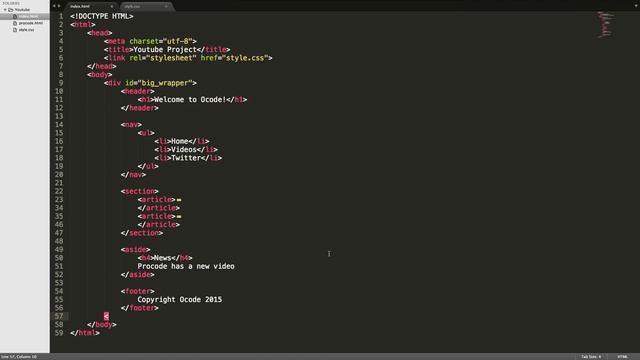Image resolution: width=640 pixels, height=360 pixels.
Task: Open style.css from the sidebar file list
Action: pos(27,30)
